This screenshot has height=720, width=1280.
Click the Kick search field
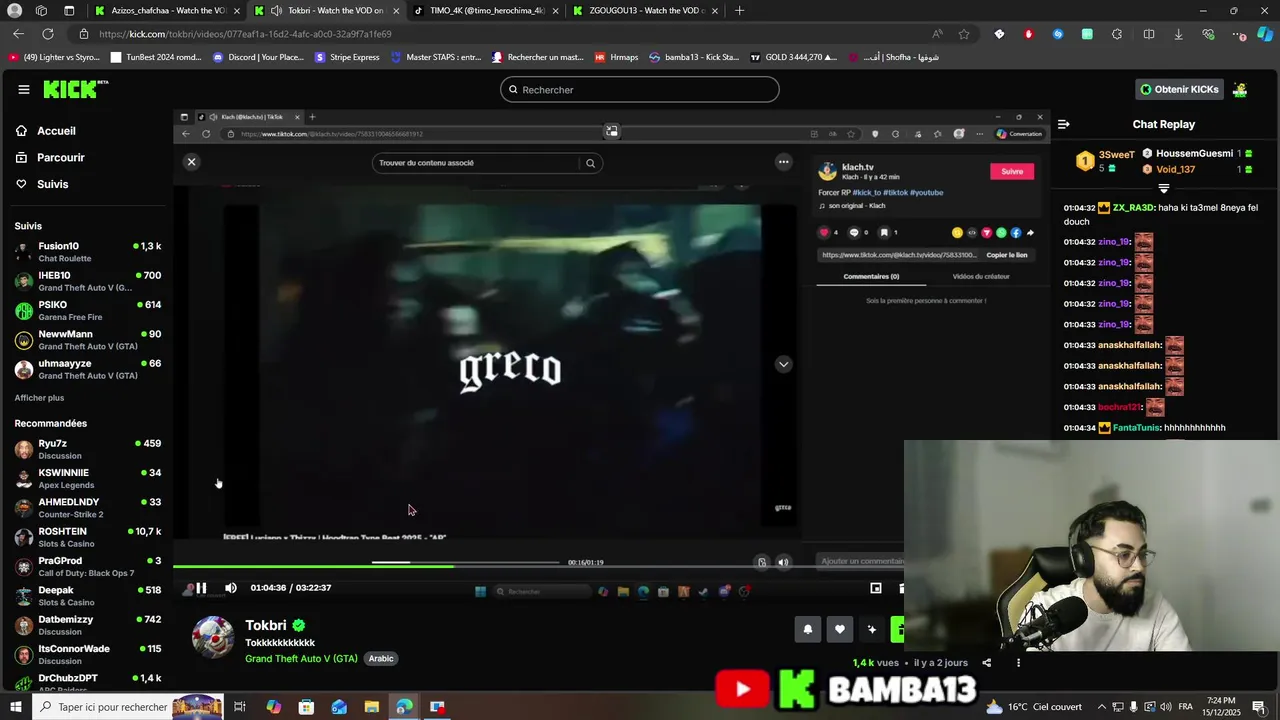coord(640,89)
